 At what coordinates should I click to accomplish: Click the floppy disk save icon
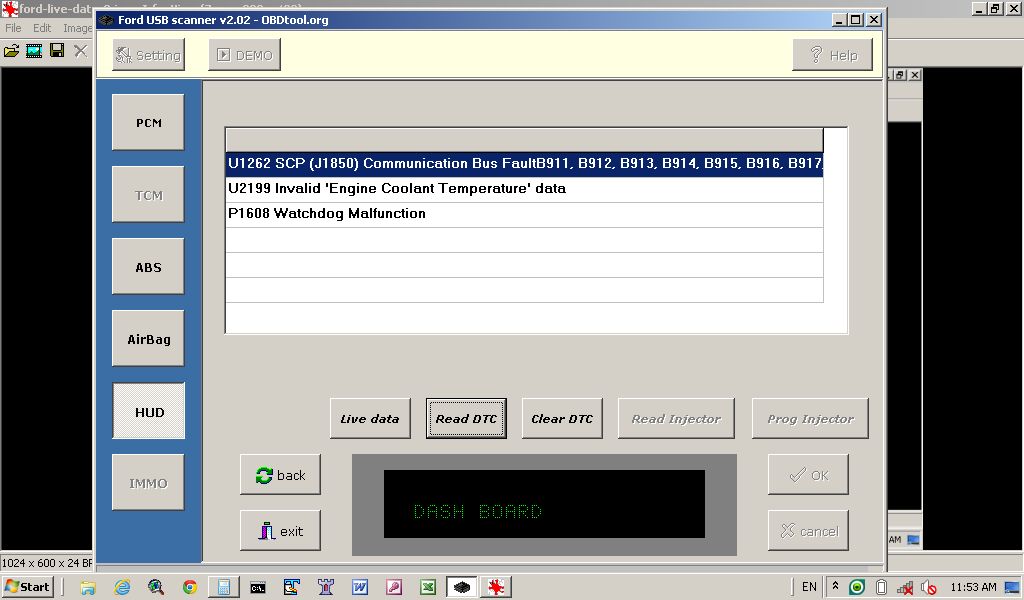[57, 50]
